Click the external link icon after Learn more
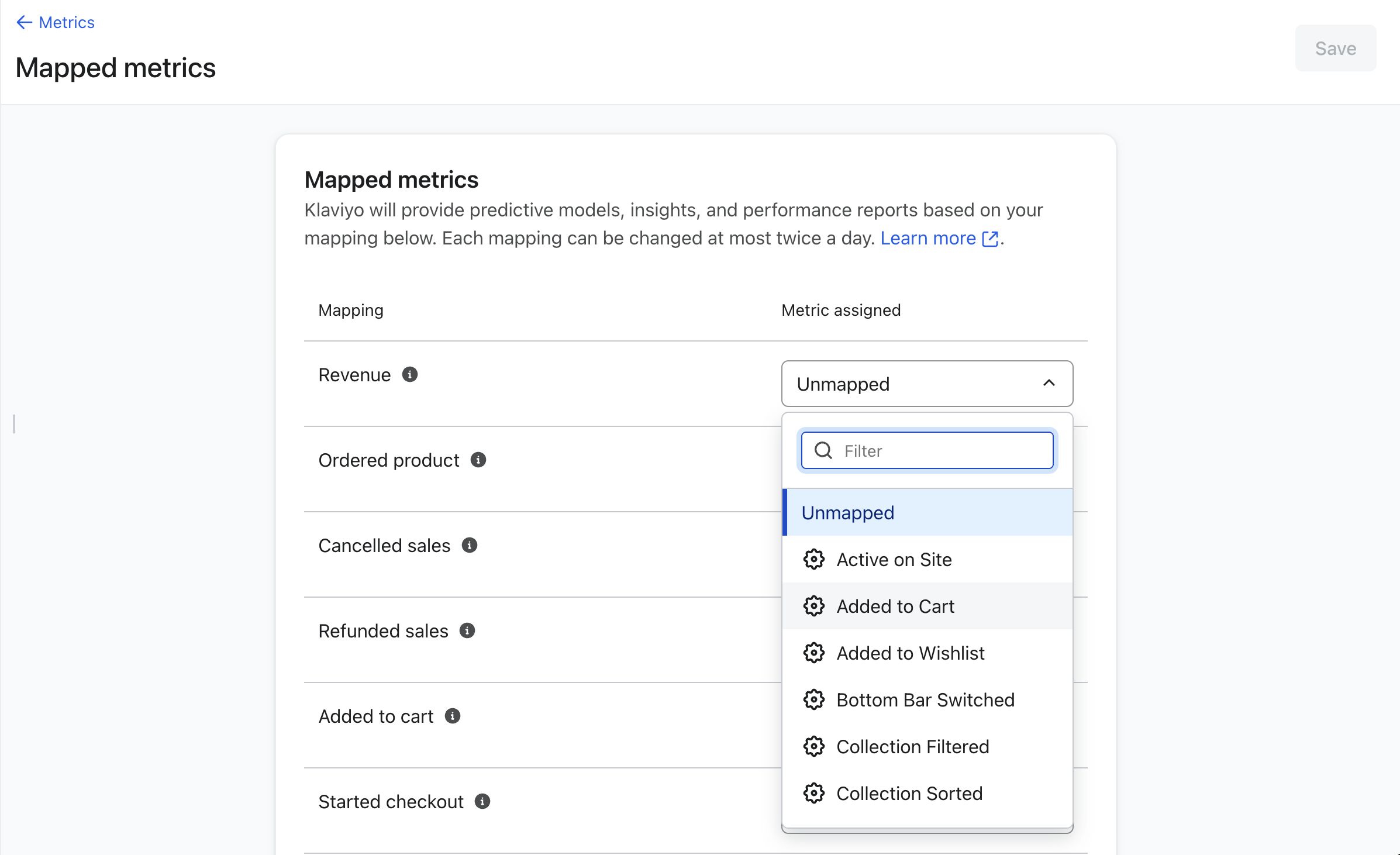 click(x=990, y=239)
